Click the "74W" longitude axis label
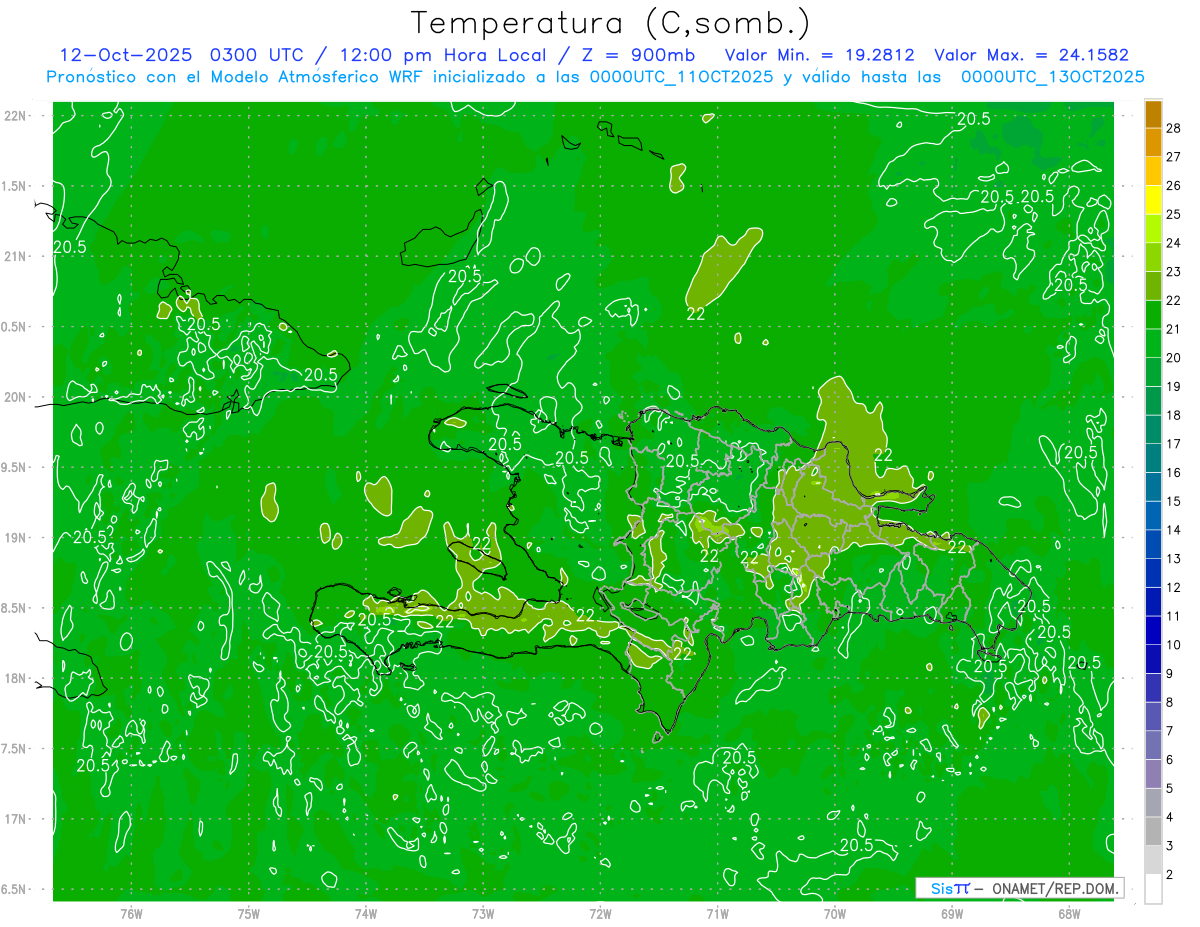1200x927 pixels. click(366, 914)
